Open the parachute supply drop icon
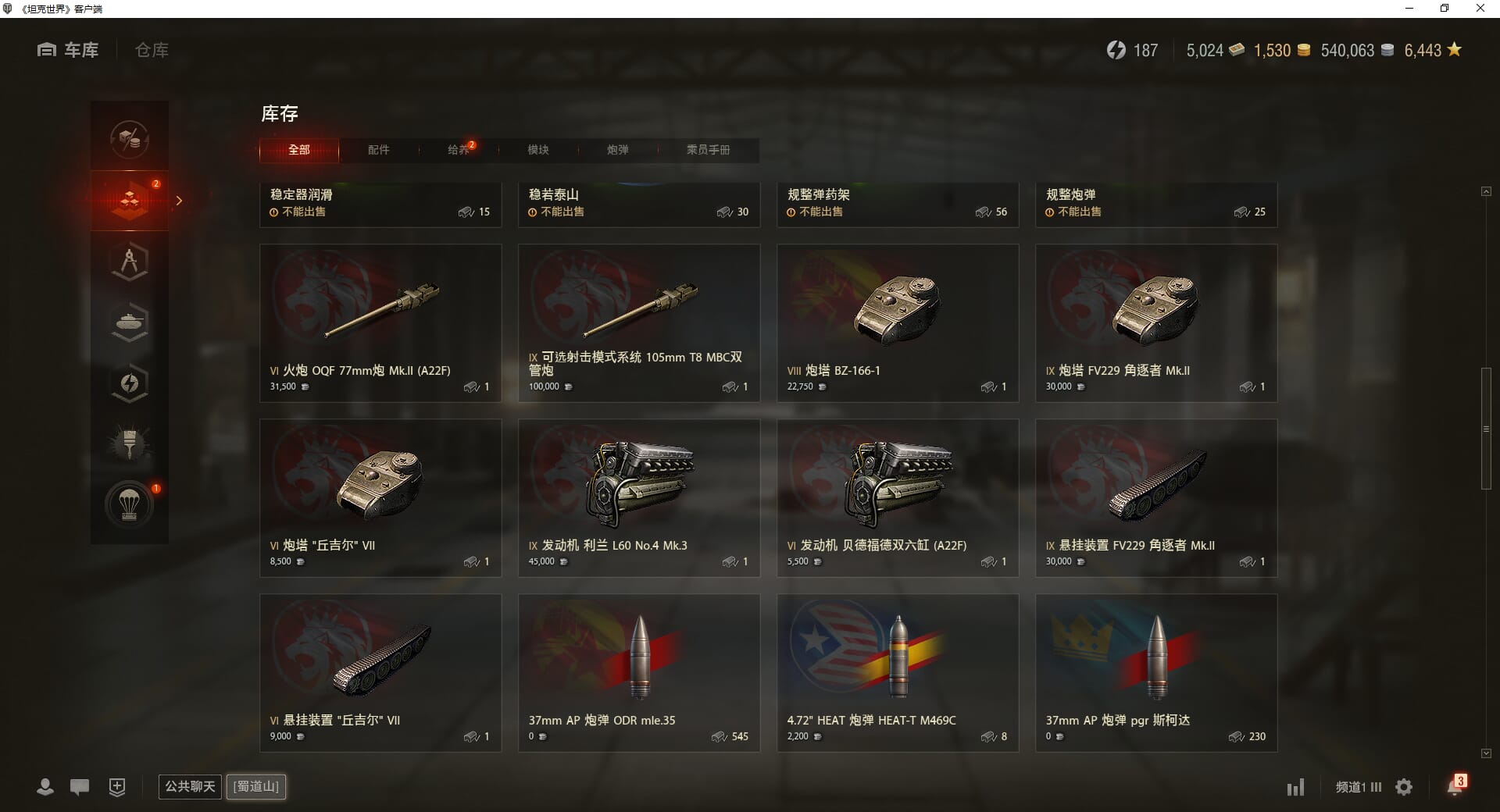 [x=130, y=504]
